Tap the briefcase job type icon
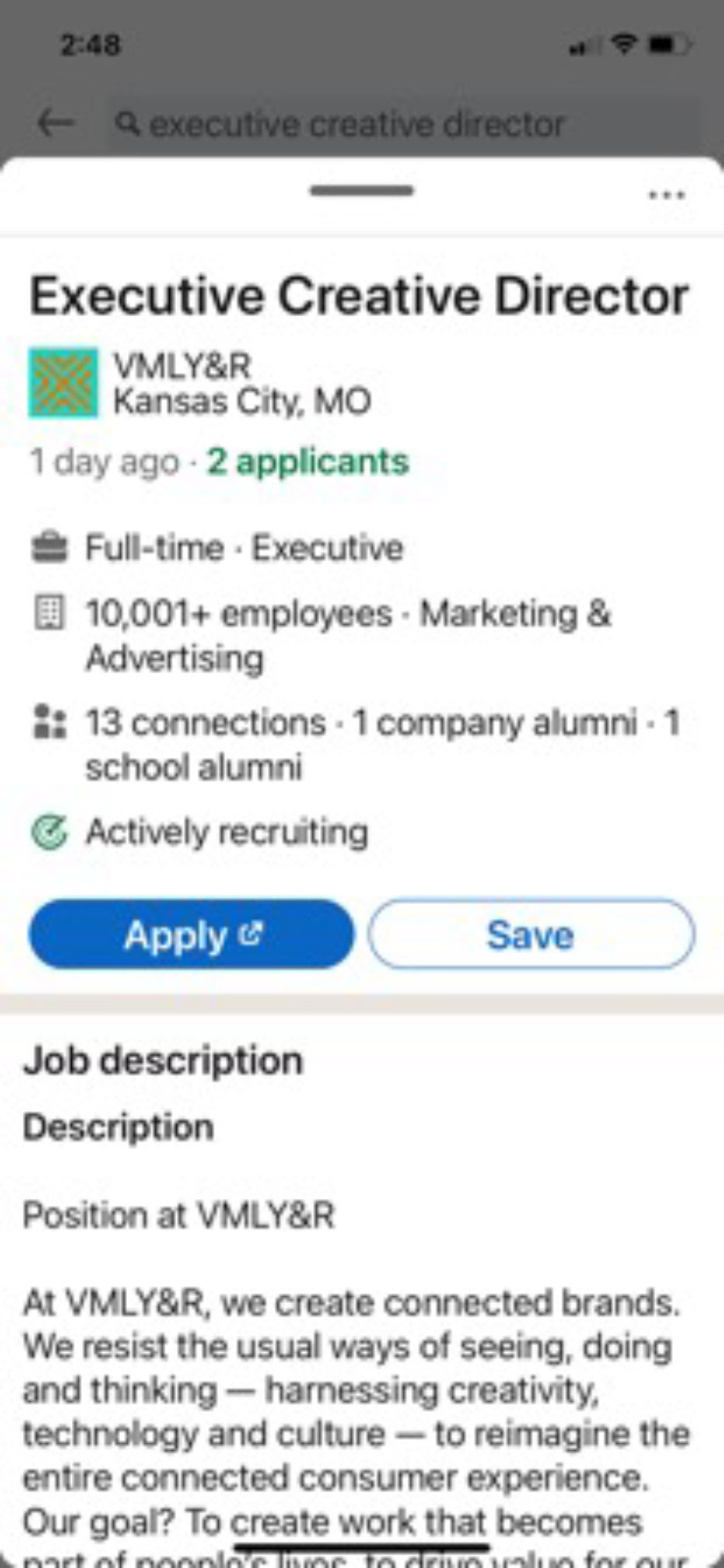This screenshot has width=724, height=1568. click(50, 548)
